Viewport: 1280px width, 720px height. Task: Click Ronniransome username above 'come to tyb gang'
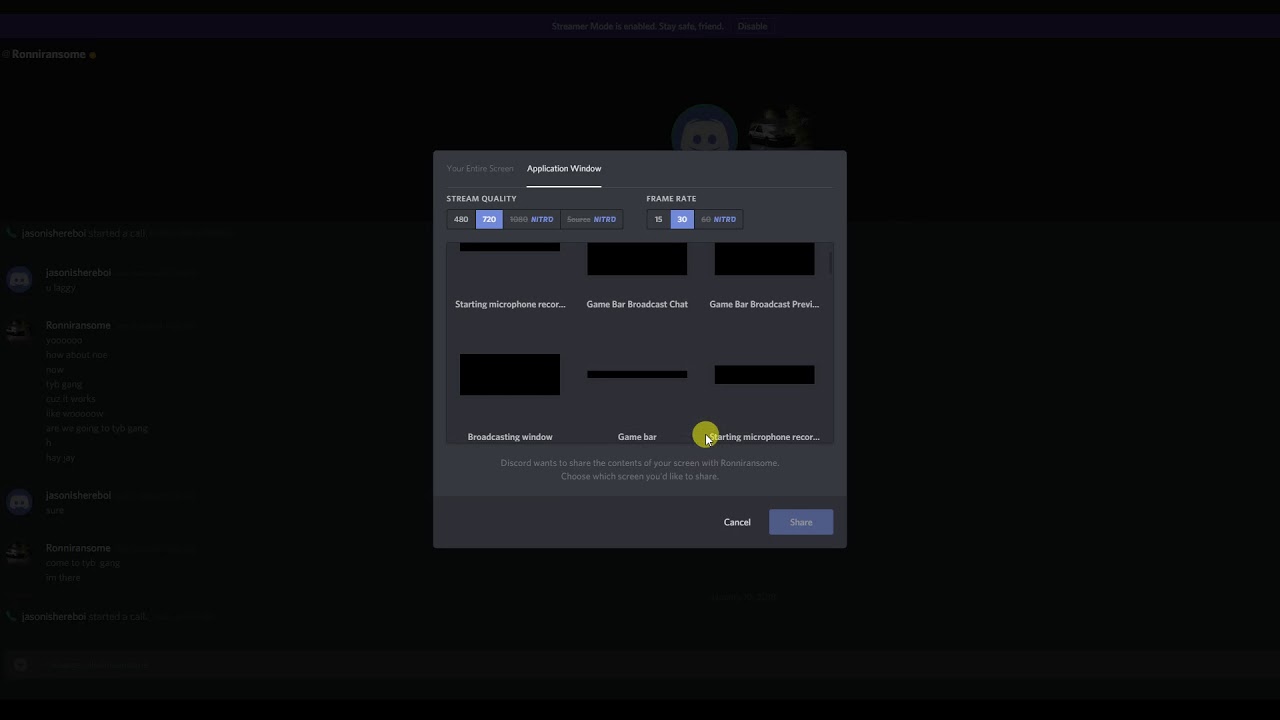[78, 548]
